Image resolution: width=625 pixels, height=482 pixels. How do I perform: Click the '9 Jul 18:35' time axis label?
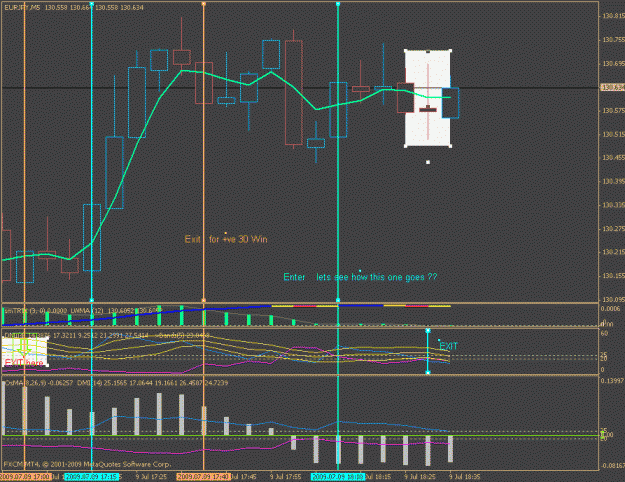click(x=465, y=477)
